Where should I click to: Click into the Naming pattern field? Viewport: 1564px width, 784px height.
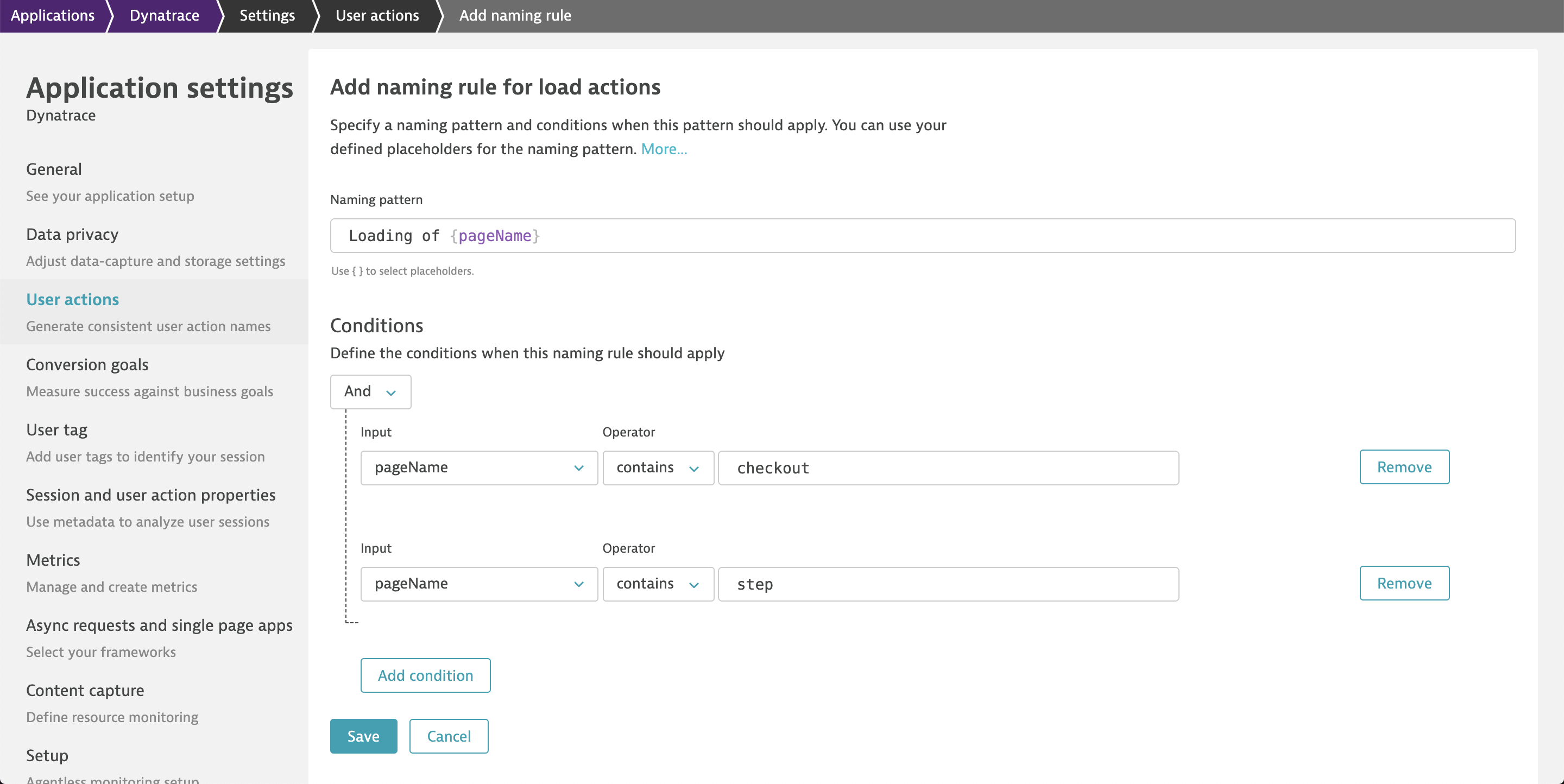[x=922, y=236]
